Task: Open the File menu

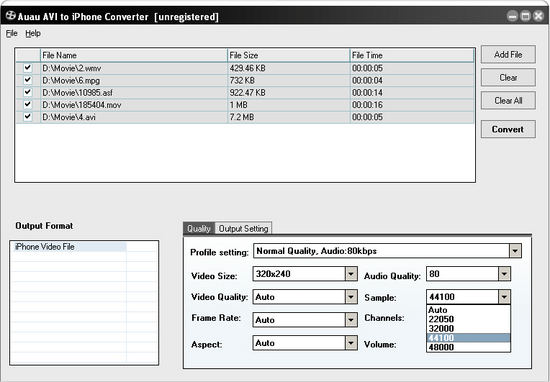Action: click(x=12, y=33)
